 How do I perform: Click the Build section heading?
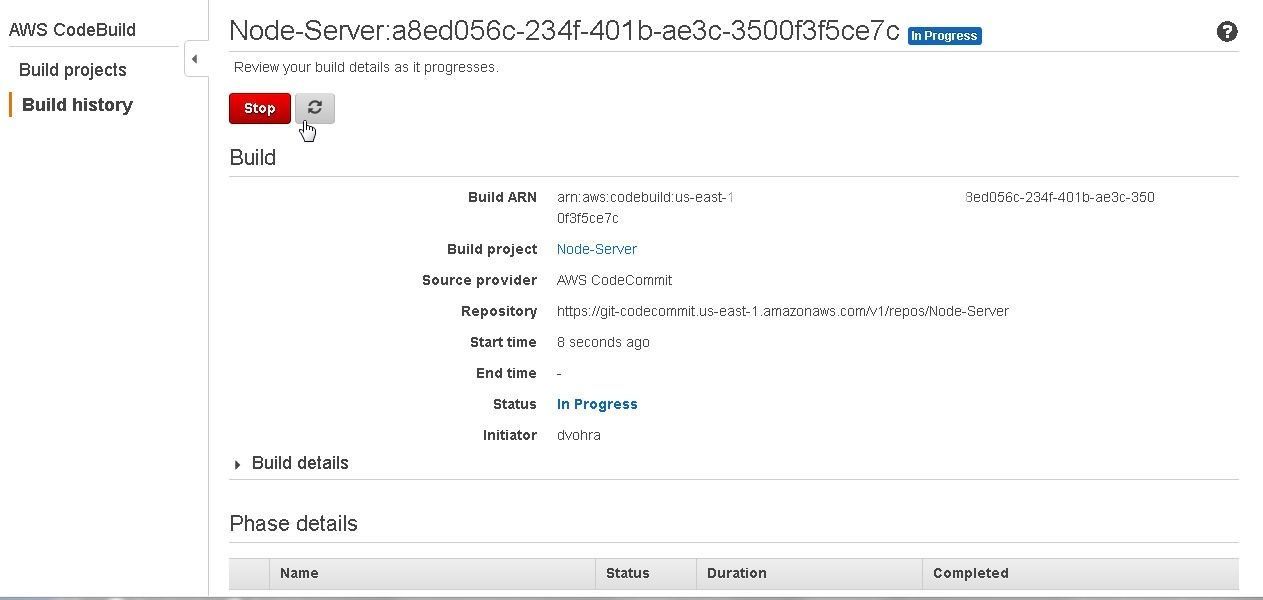[253, 158]
